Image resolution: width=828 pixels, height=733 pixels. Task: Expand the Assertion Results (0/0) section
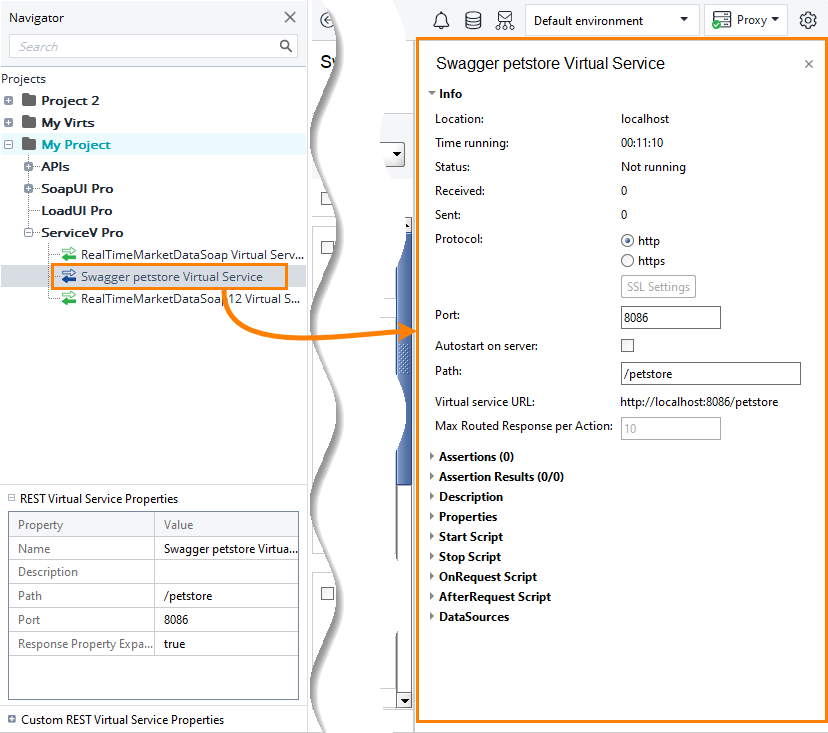(x=432, y=476)
